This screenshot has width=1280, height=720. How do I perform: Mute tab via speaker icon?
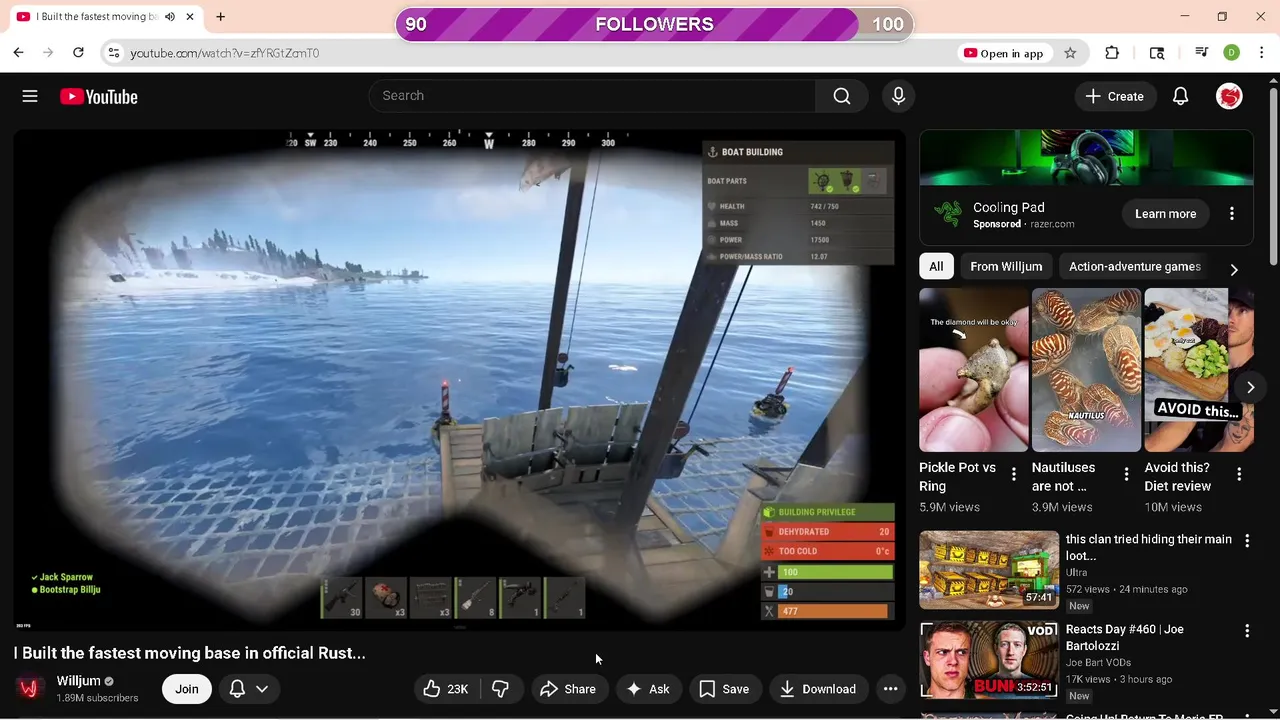(x=169, y=17)
